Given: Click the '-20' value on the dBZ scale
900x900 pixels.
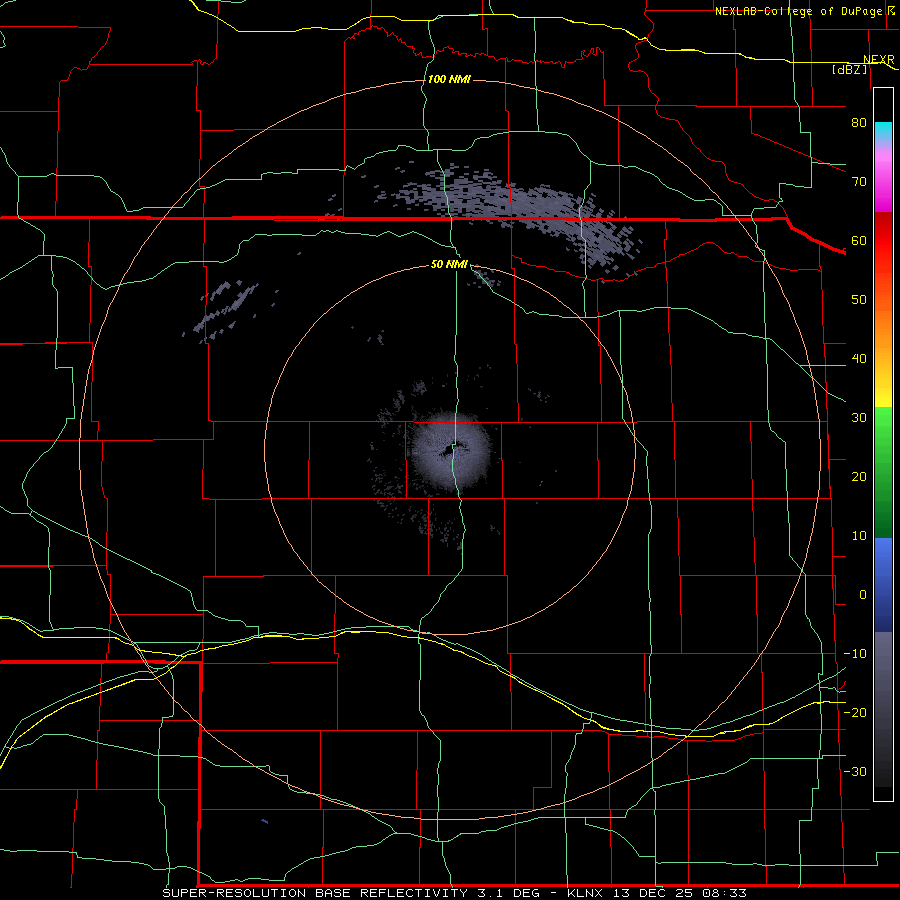Looking at the screenshot, I should tap(855, 712).
